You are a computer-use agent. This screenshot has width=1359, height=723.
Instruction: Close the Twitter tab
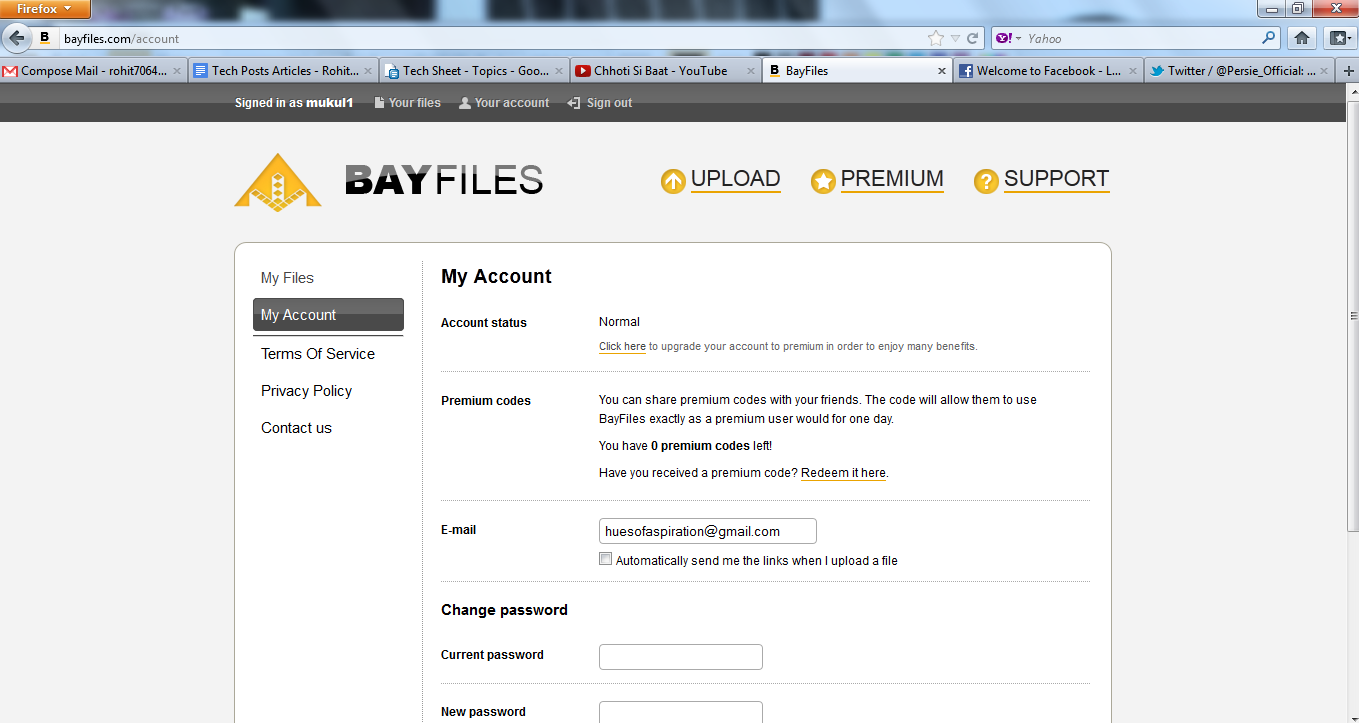[x=1325, y=71]
